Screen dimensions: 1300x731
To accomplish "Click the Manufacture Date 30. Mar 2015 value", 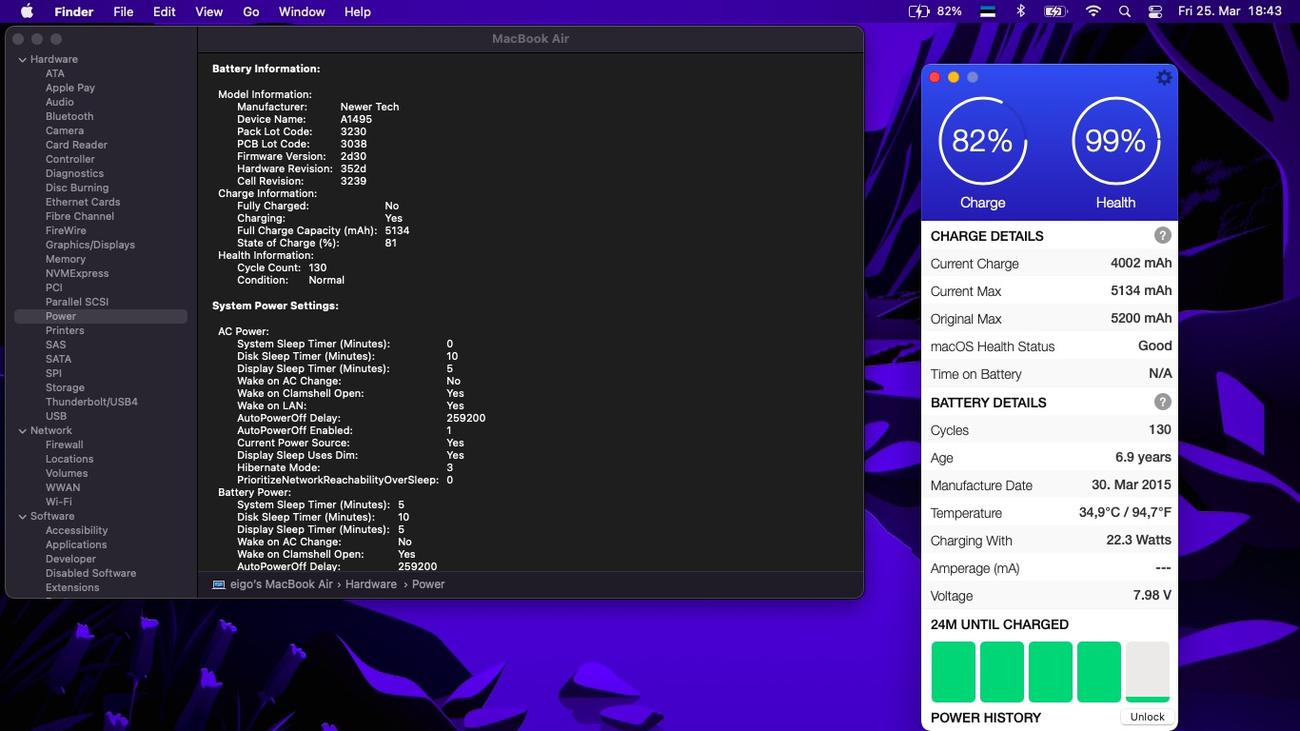I will click(x=1131, y=485).
